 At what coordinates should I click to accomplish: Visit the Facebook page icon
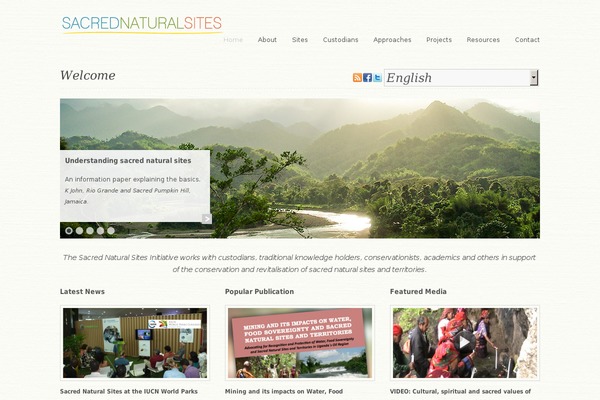click(367, 78)
